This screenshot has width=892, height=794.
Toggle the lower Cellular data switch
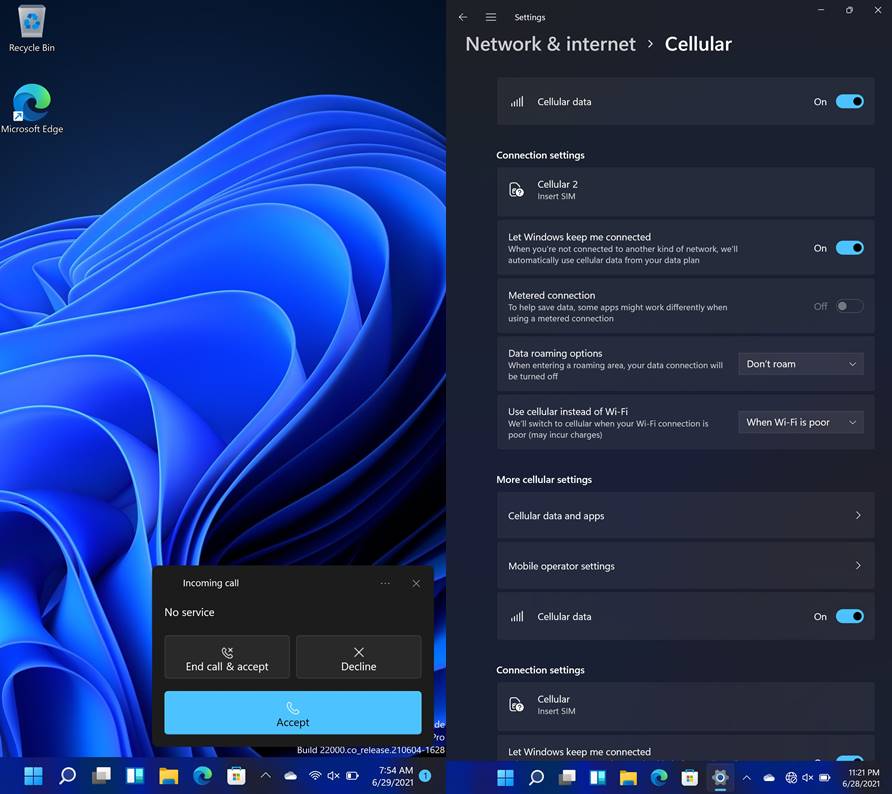pos(849,617)
